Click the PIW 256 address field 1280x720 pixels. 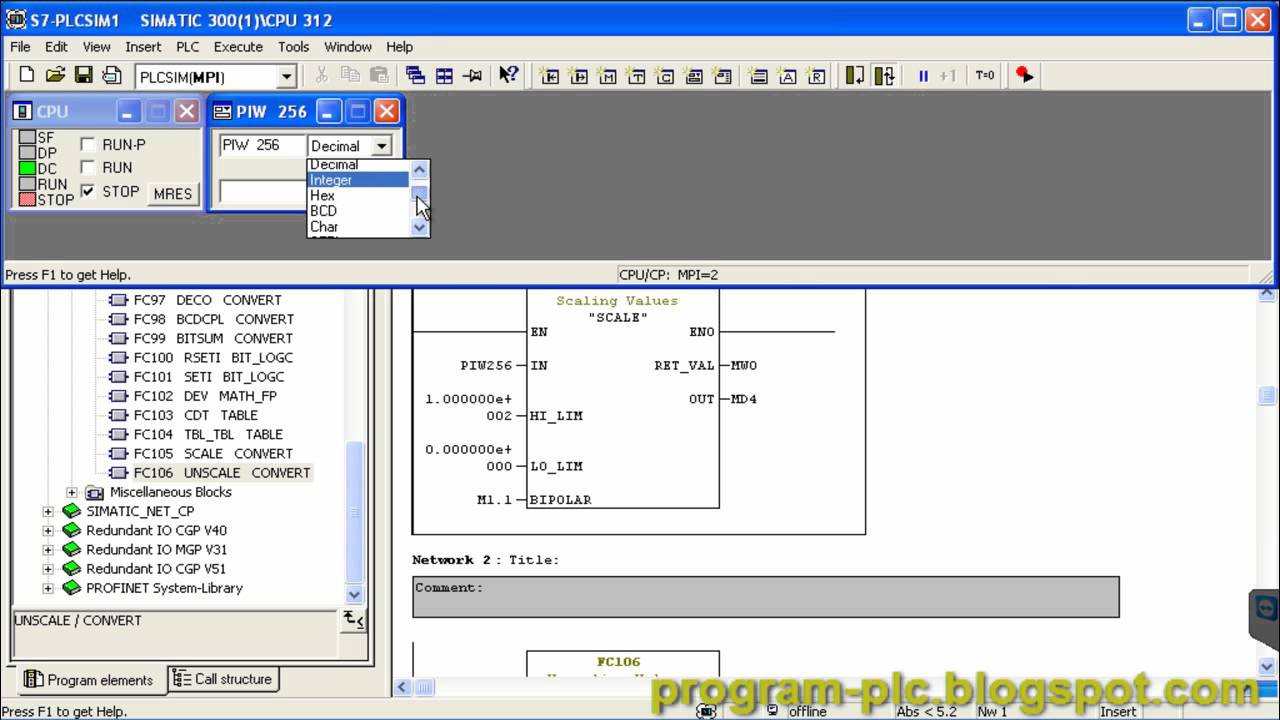(x=262, y=145)
